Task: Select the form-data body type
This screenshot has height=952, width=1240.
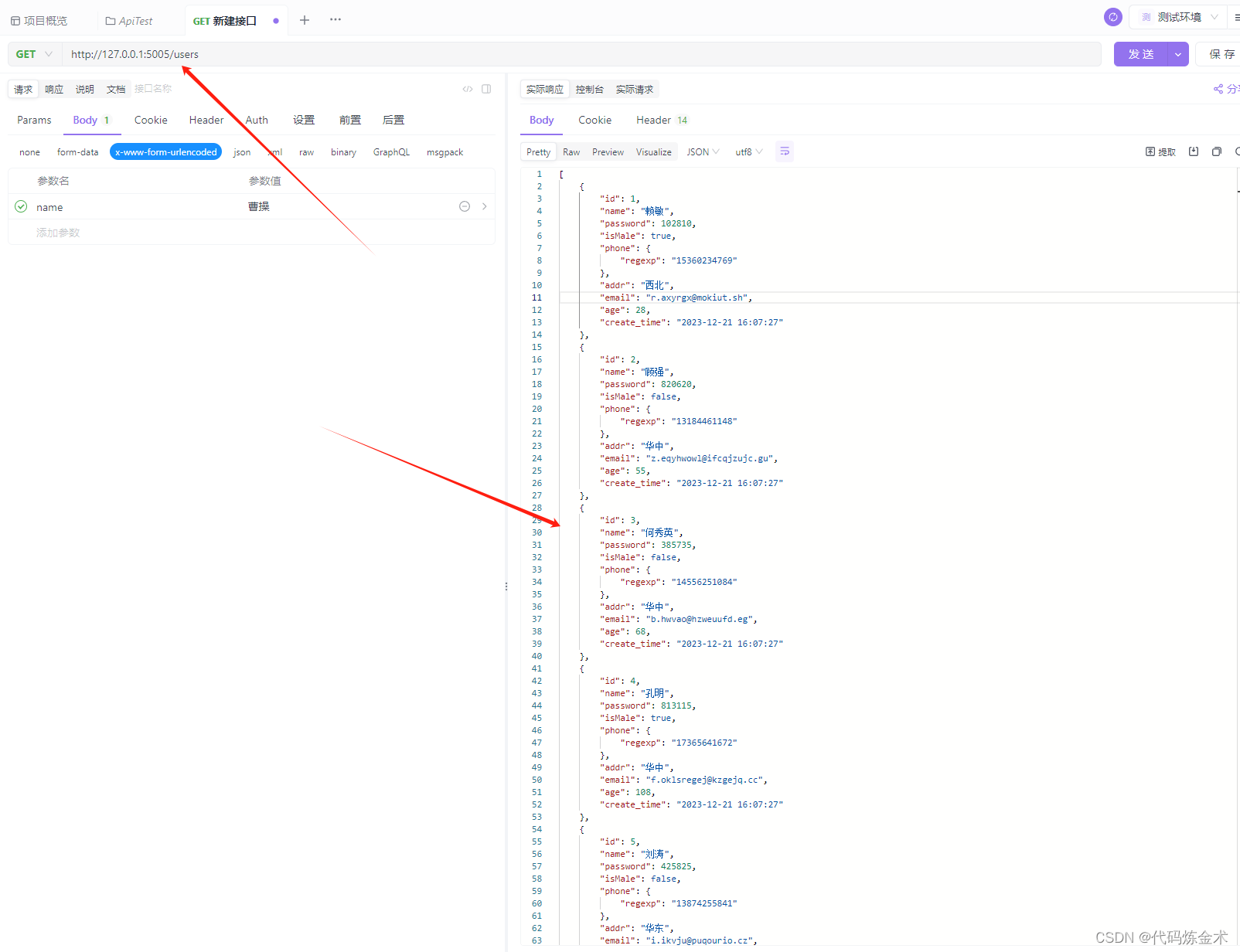Action: click(78, 152)
